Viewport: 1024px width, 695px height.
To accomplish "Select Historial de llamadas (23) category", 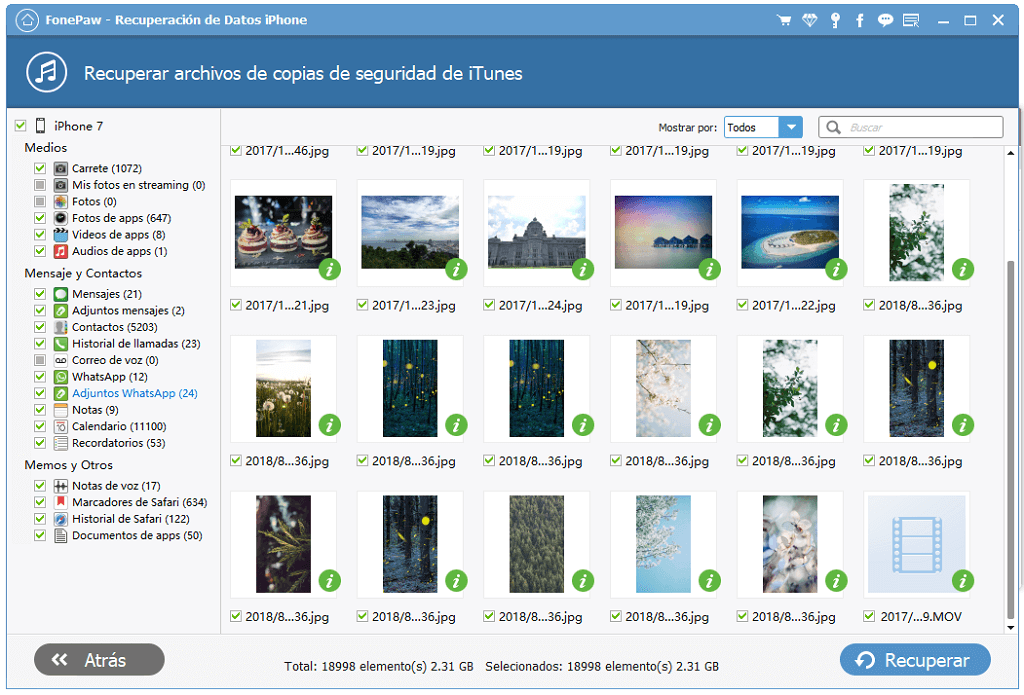I will point(136,344).
